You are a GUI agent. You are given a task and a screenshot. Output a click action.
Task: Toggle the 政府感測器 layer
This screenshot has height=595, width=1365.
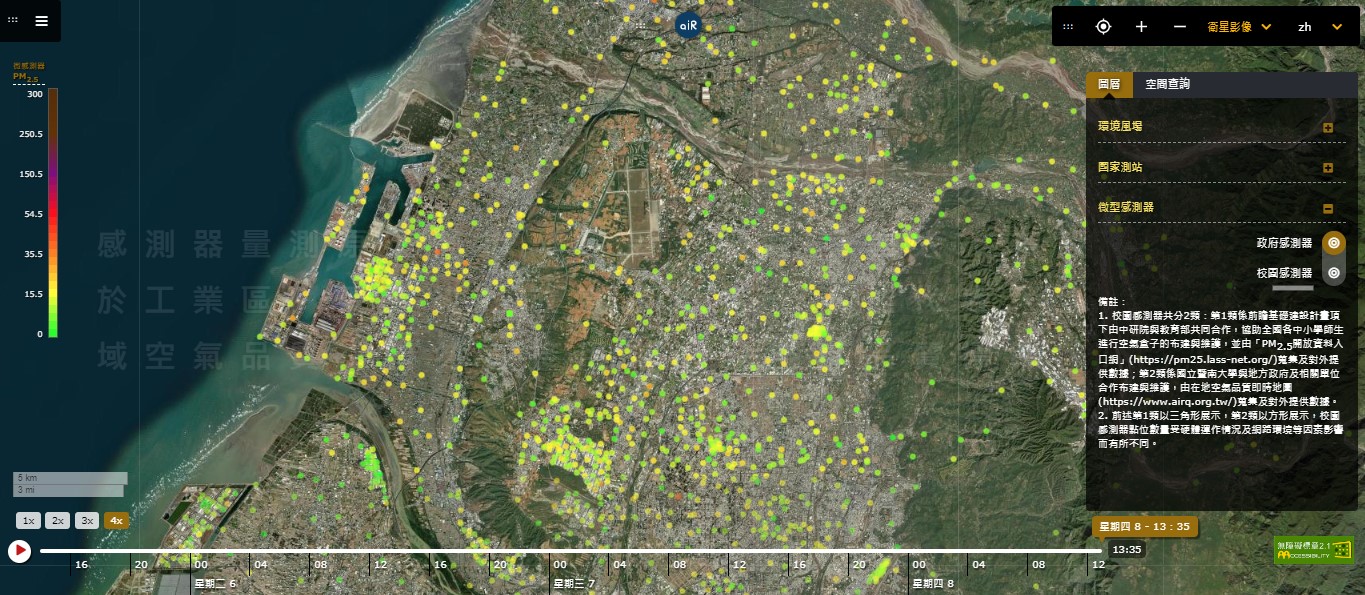click(1333, 243)
